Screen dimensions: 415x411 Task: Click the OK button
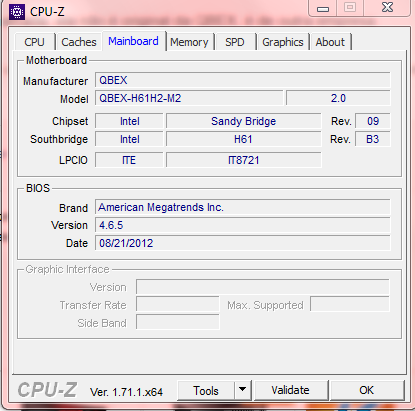point(367,390)
